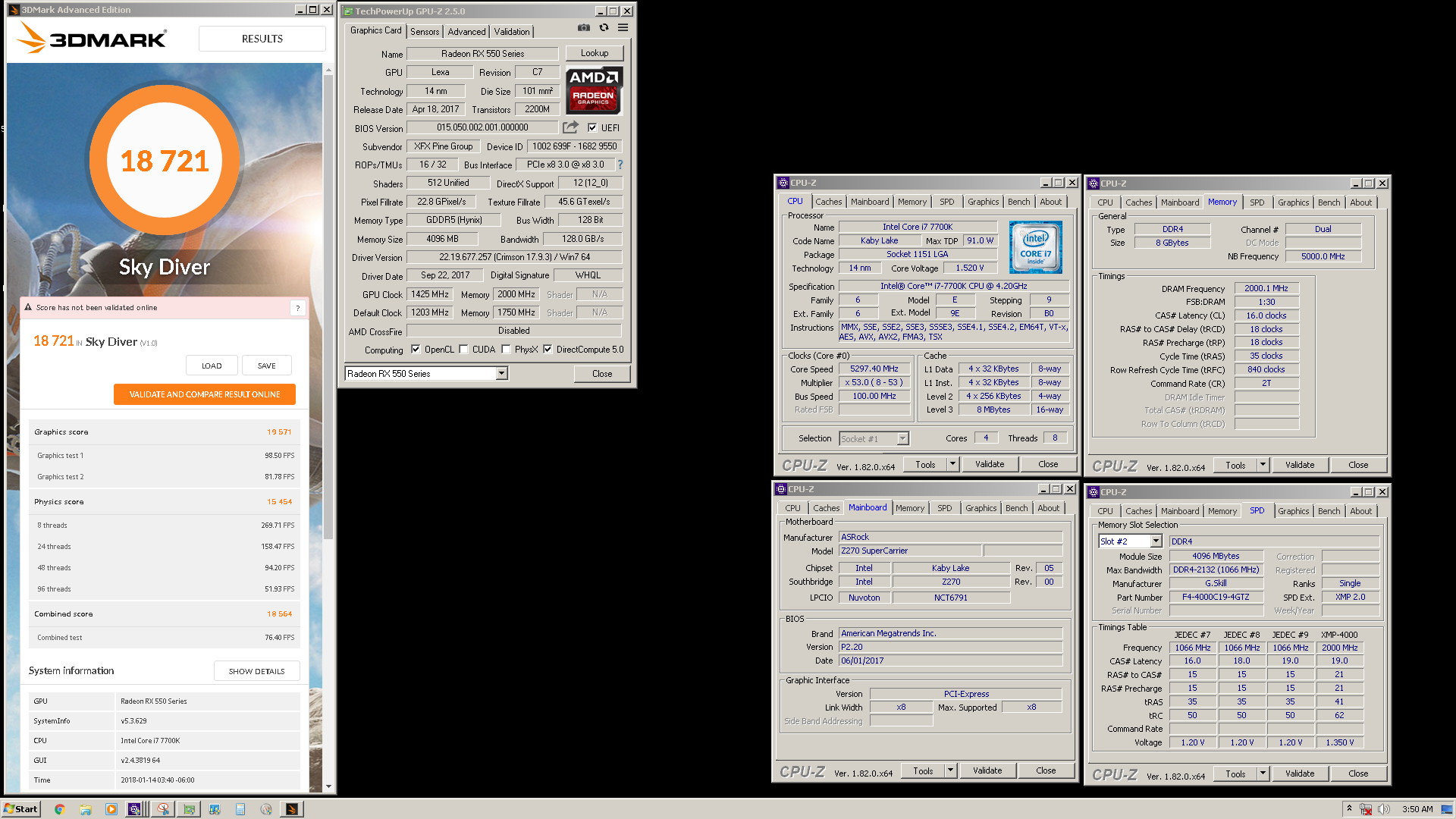1456x819 pixels.
Task: Open Bench tab in CPU-Z Memory window
Action: click(x=1329, y=202)
